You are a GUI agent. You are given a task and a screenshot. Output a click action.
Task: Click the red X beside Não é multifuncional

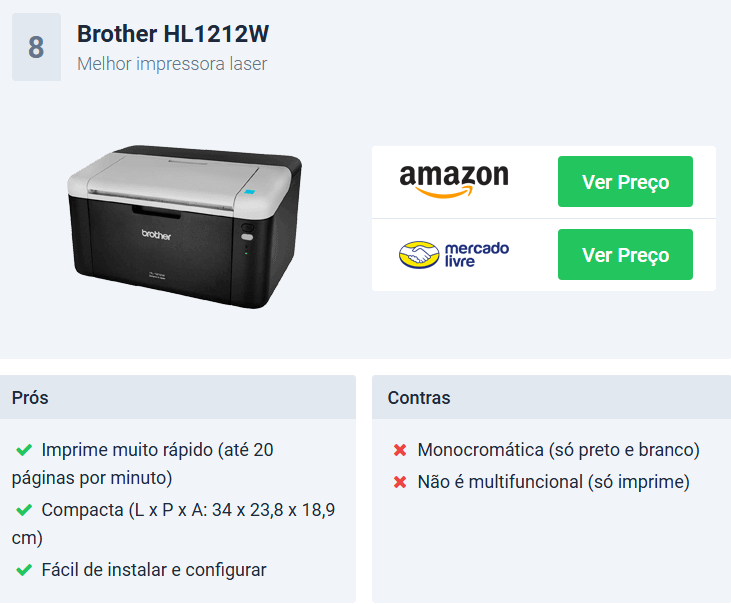[400, 482]
